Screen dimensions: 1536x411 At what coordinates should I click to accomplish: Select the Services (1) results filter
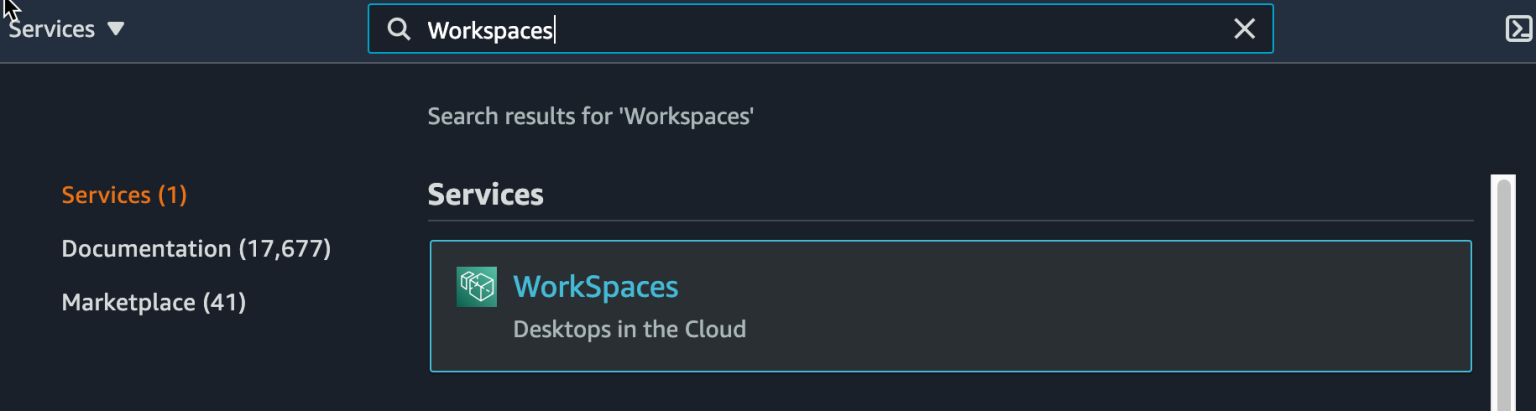(124, 195)
